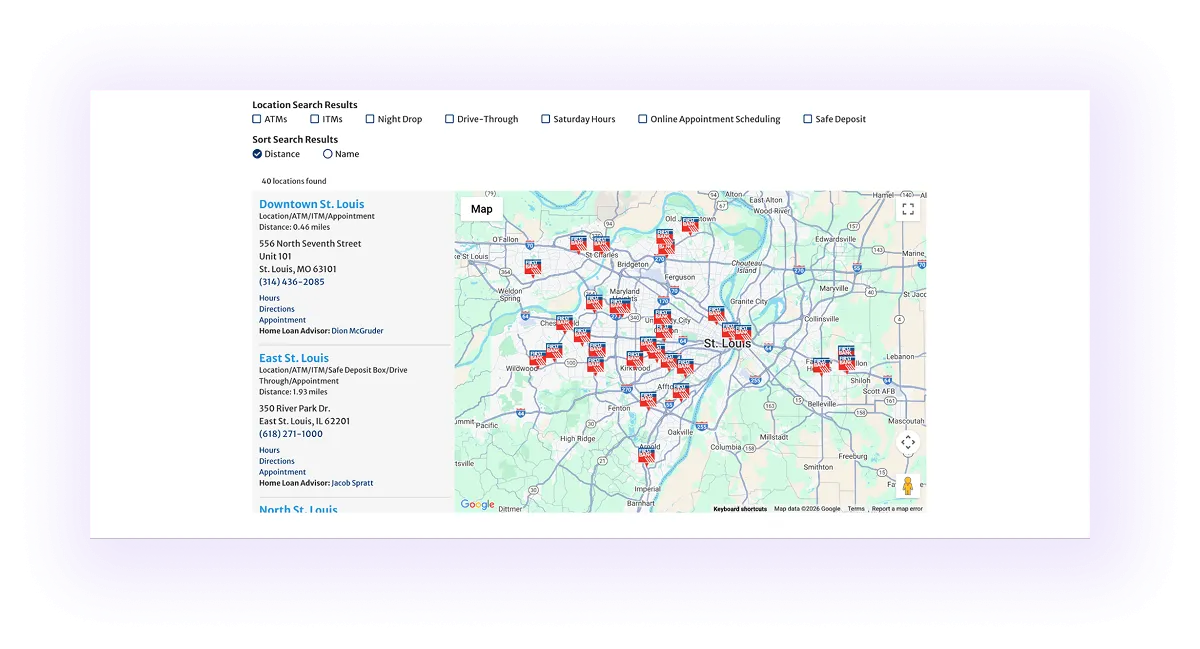This screenshot has width=1200, height=649.
Task: Select the Pegman street view figure
Action: tap(906, 487)
